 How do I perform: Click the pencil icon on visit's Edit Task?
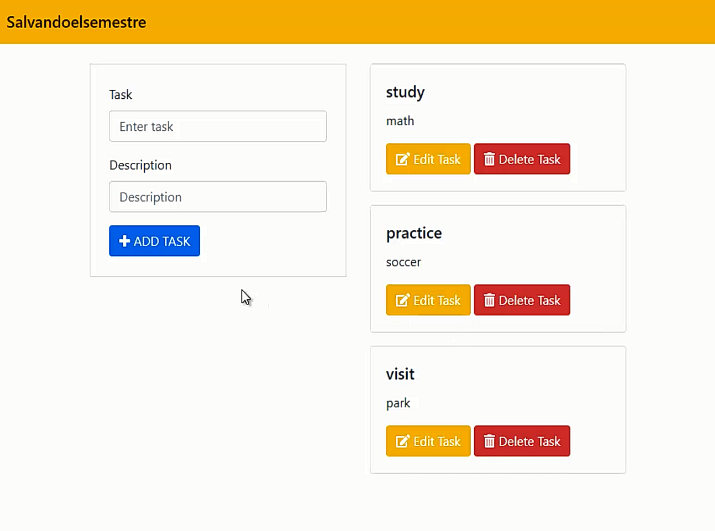(x=402, y=441)
